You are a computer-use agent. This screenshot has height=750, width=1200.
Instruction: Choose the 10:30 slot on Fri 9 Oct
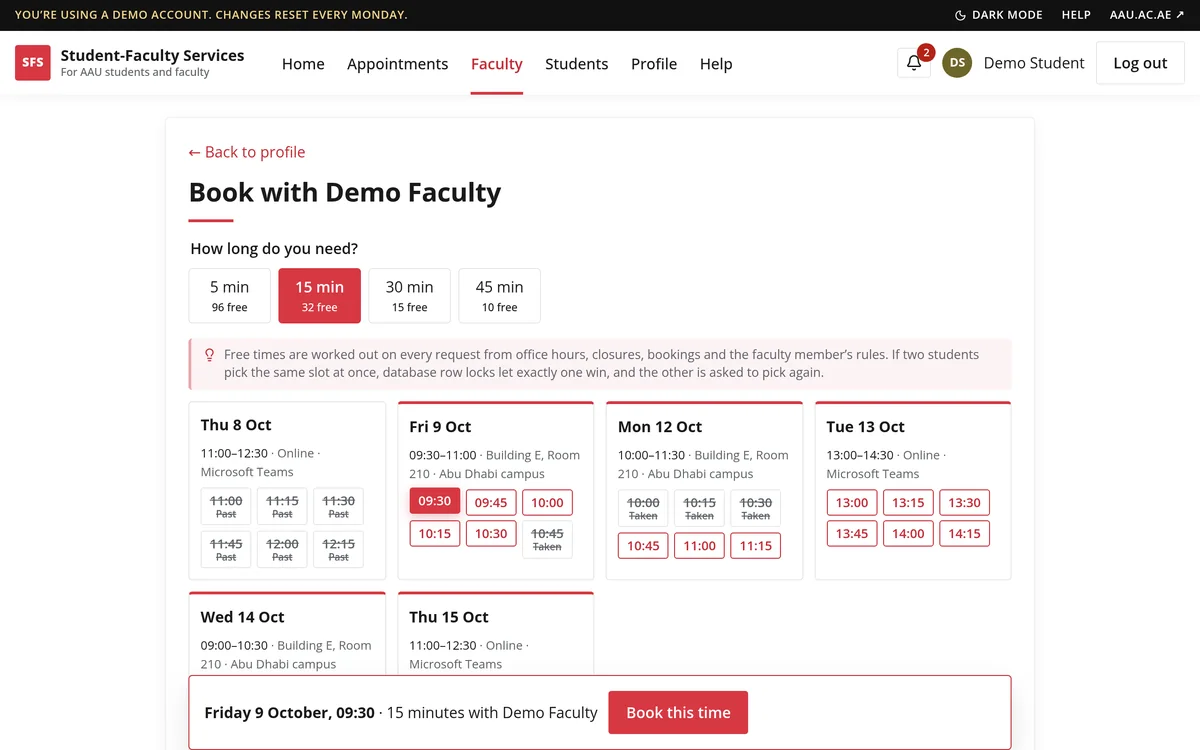click(491, 533)
